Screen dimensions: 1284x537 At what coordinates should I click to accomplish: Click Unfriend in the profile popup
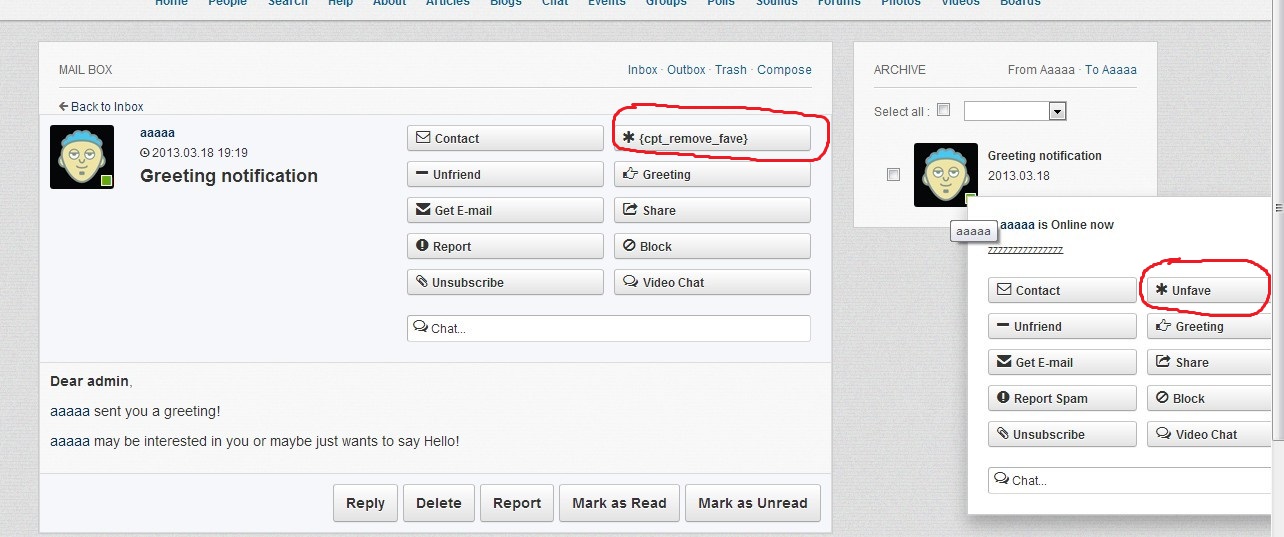(1062, 326)
